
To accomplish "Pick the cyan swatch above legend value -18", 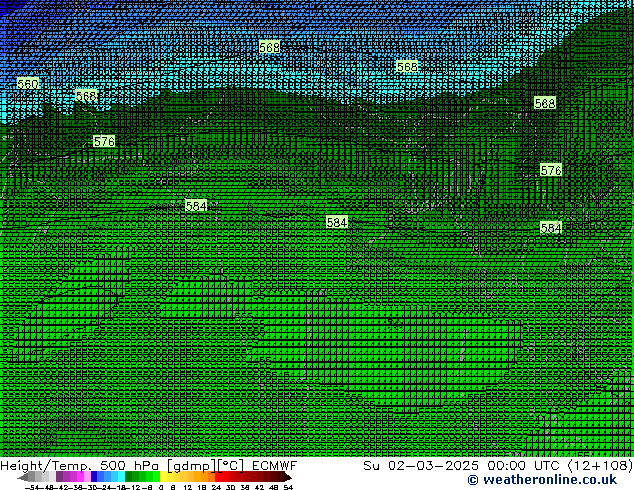I will [121, 477].
